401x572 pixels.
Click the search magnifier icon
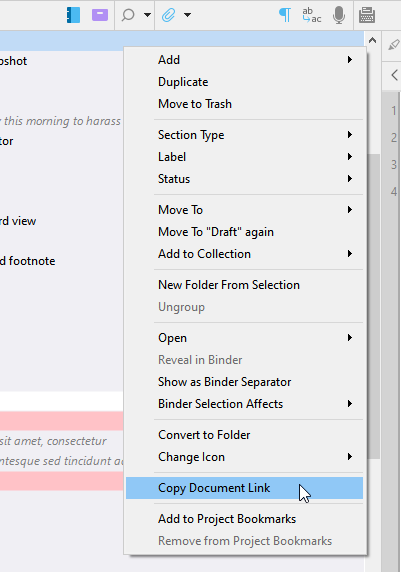[128, 15]
